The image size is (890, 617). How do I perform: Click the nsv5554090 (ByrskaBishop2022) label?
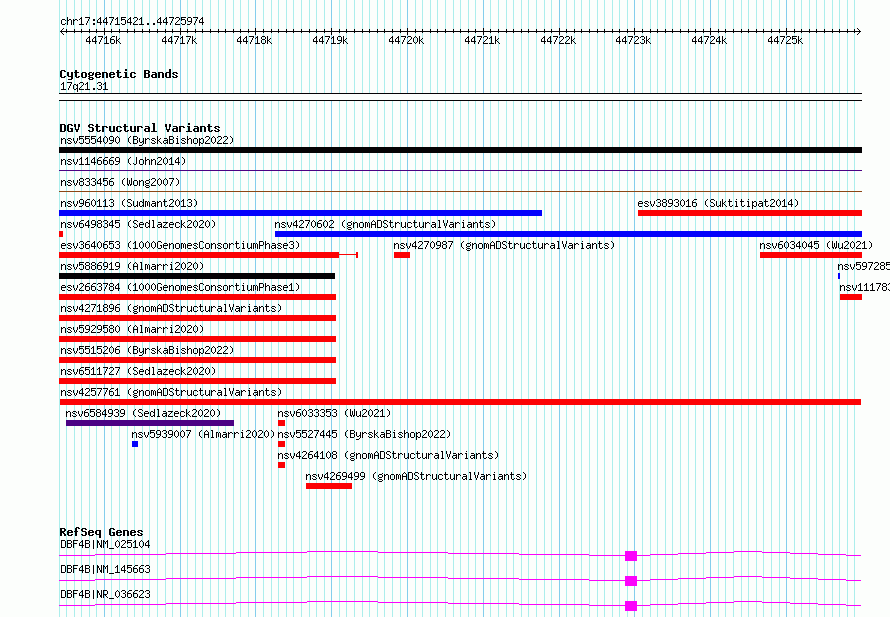pyautogui.click(x=147, y=140)
